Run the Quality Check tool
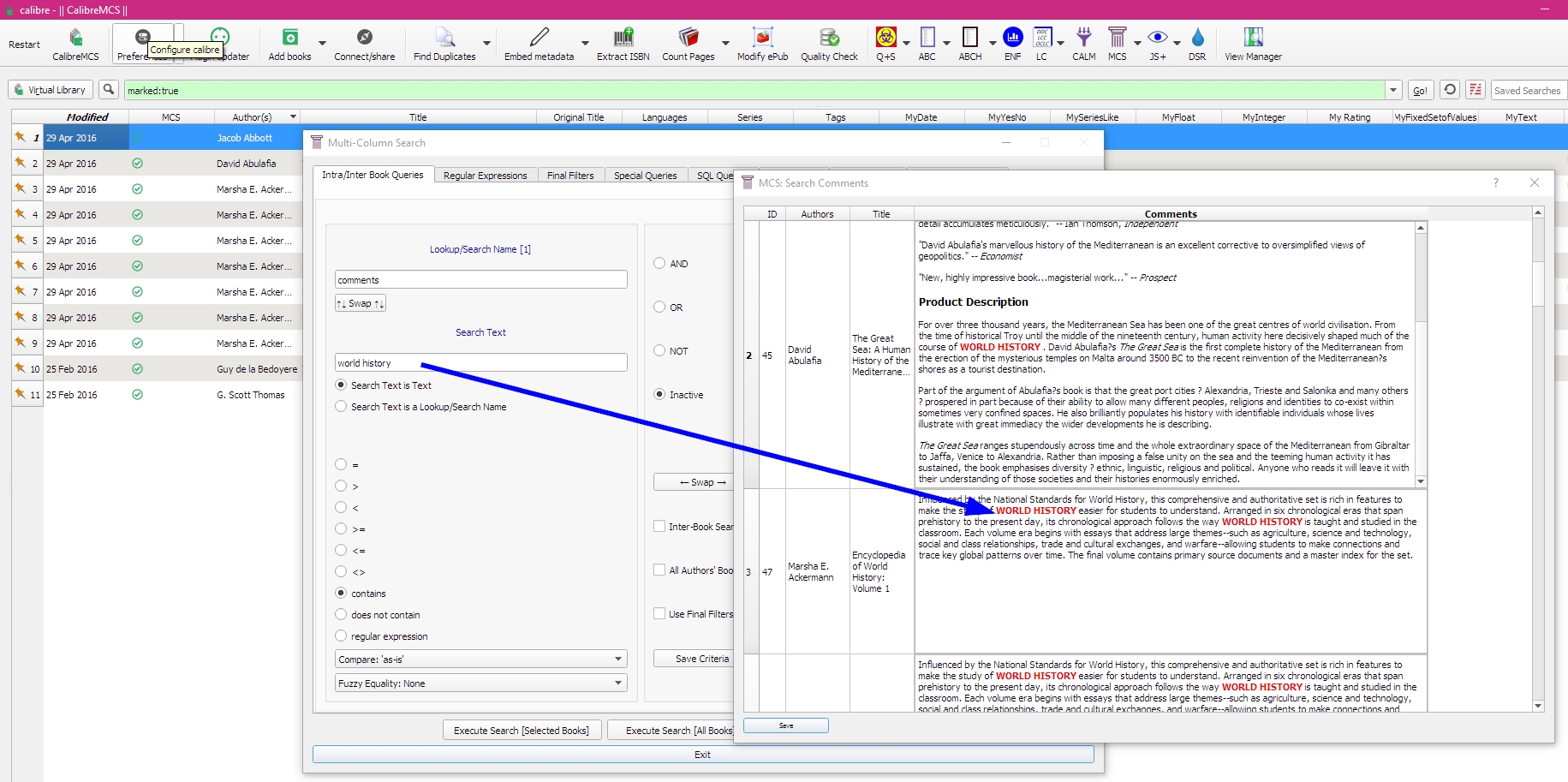Viewport: 1568px width, 782px height. [x=829, y=39]
